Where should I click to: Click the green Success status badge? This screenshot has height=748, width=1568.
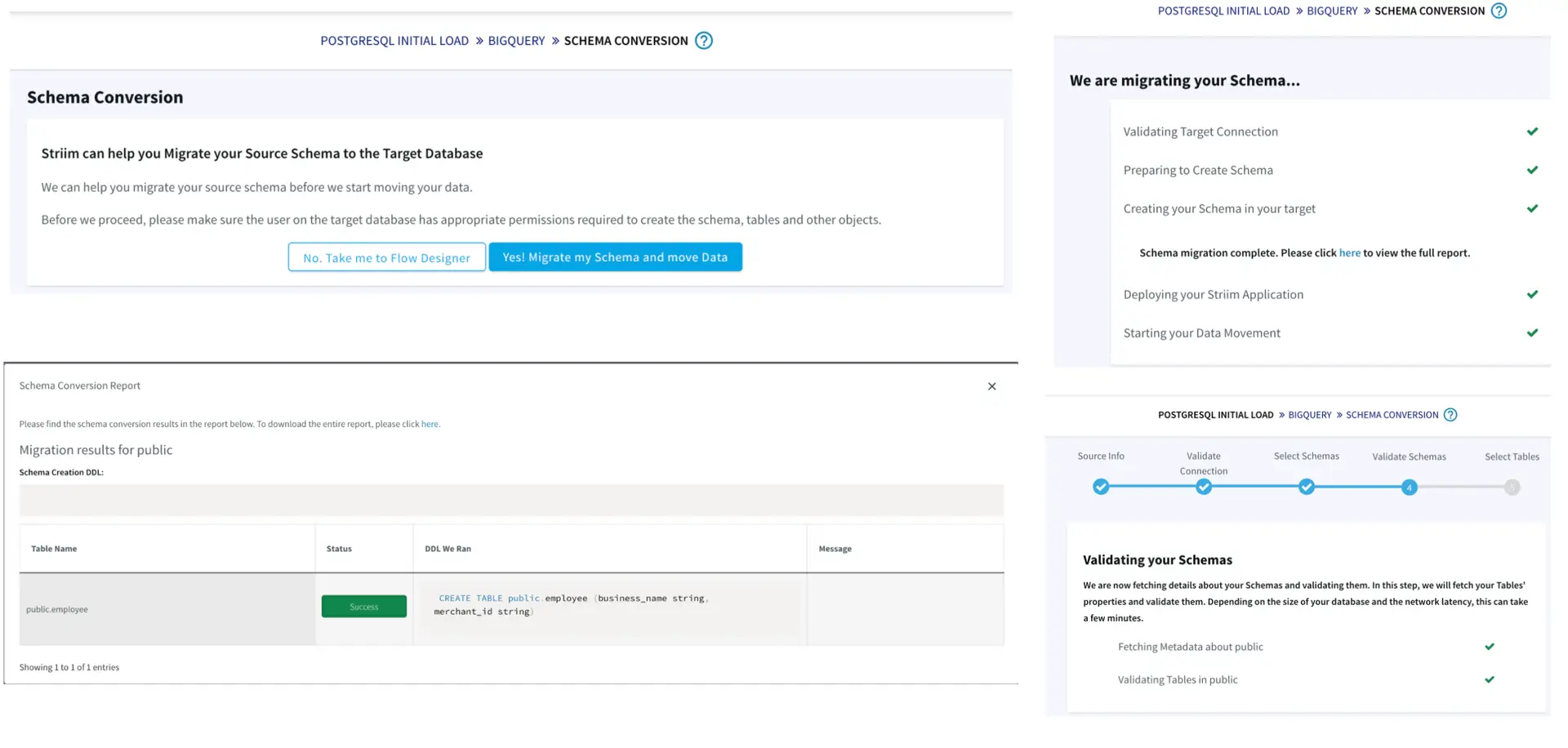point(363,607)
